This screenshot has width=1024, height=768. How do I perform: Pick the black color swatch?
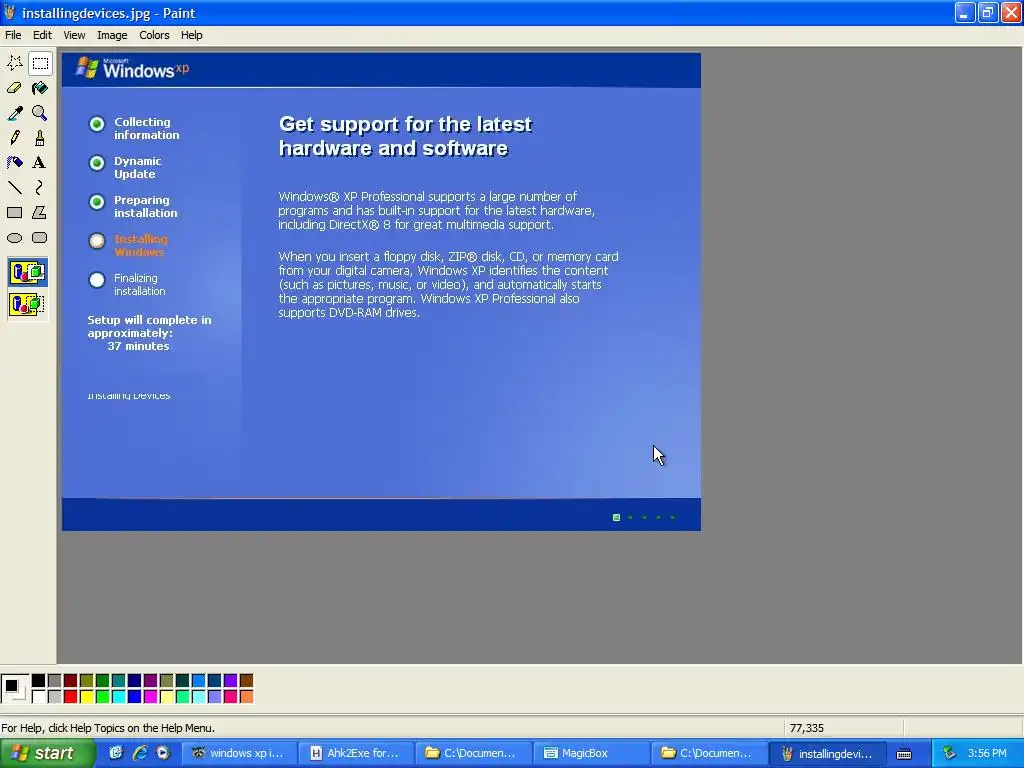[39, 680]
